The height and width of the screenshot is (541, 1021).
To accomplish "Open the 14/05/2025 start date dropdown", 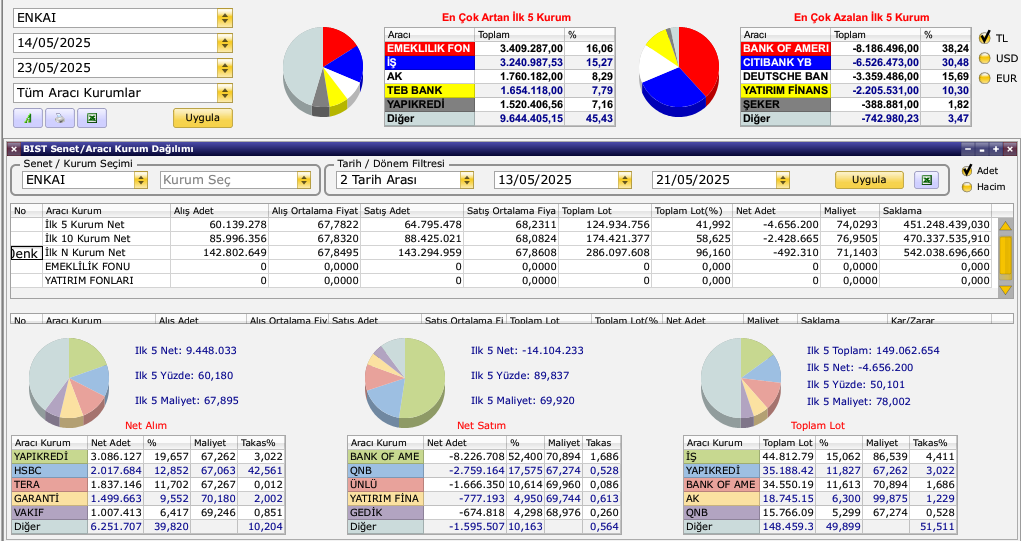I will (225, 43).
